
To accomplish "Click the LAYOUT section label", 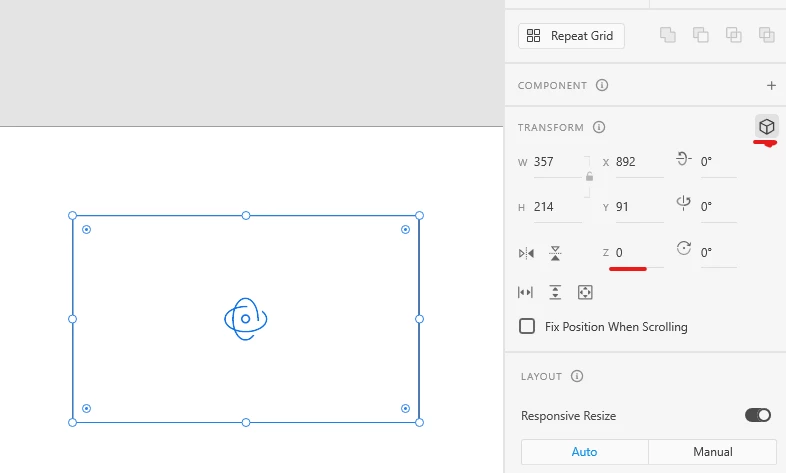I will [541, 376].
